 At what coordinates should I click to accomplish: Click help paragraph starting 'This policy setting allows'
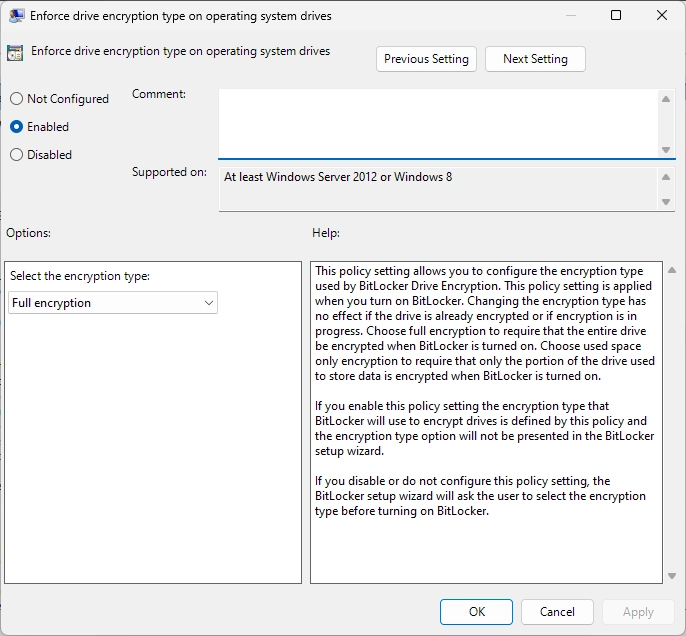point(485,323)
